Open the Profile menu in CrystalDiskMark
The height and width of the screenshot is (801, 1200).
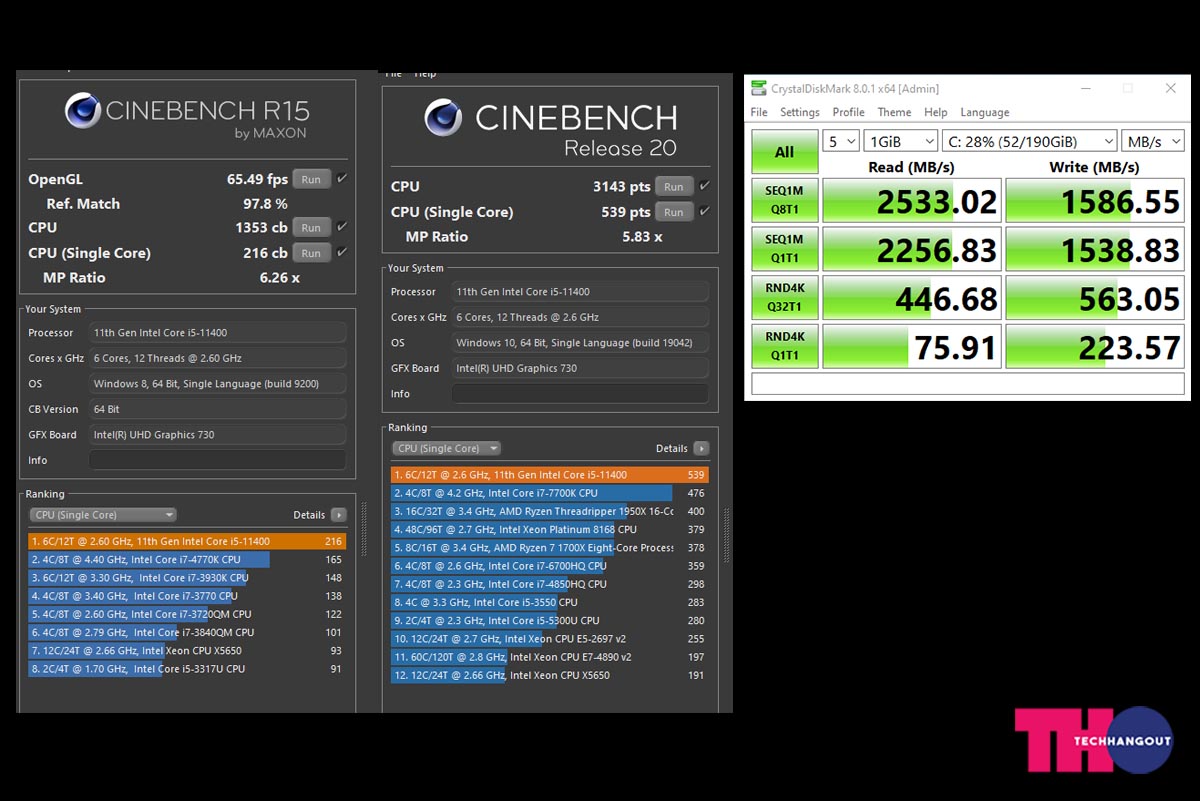[848, 112]
